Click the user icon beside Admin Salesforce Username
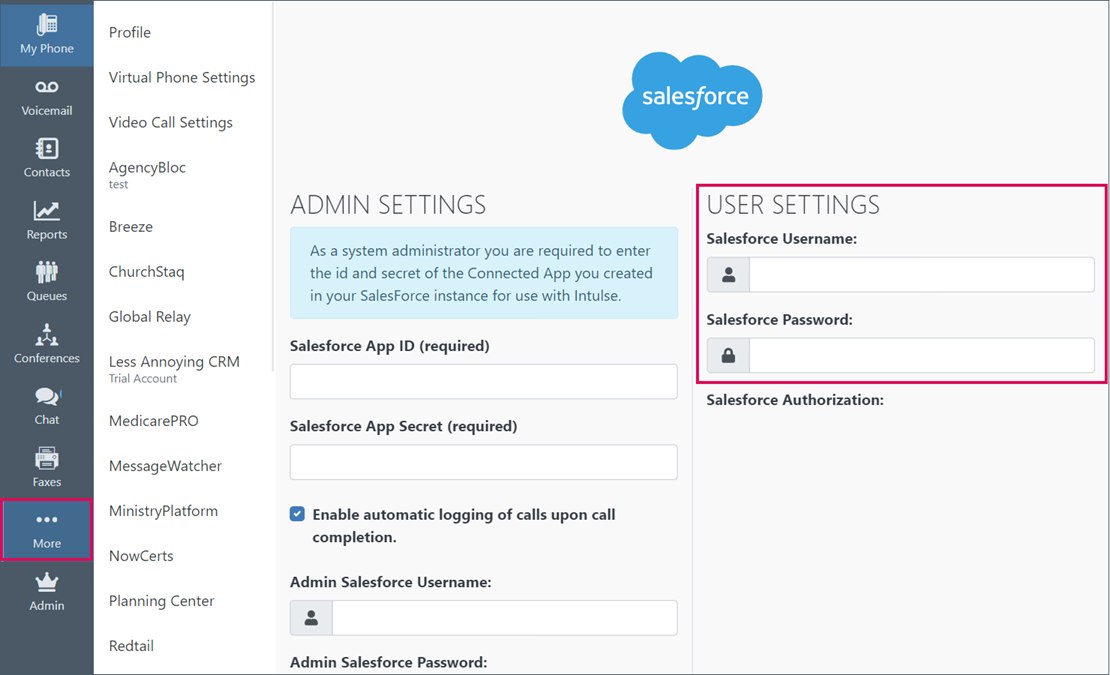Screen dimensions: 1110x675 tap(311, 618)
